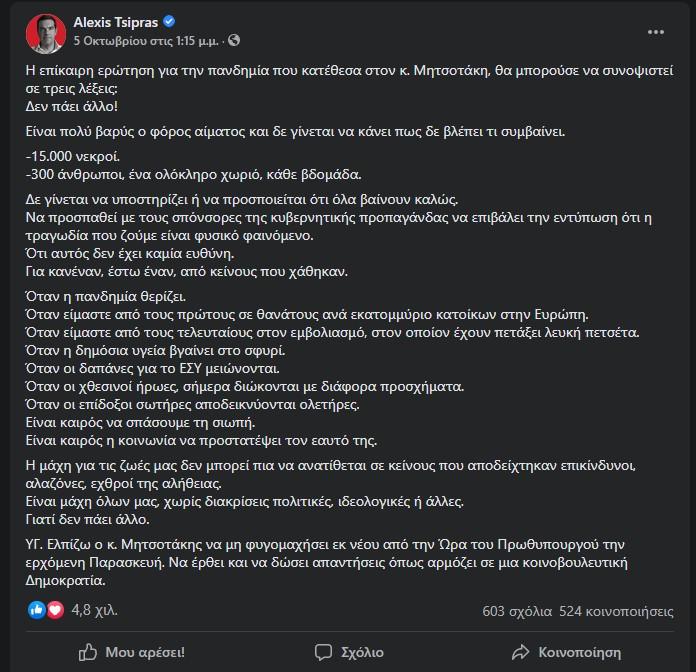The width and height of the screenshot is (696, 672).
Task: Click the thumbs-up outline Like icon
Action: [88, 652]
